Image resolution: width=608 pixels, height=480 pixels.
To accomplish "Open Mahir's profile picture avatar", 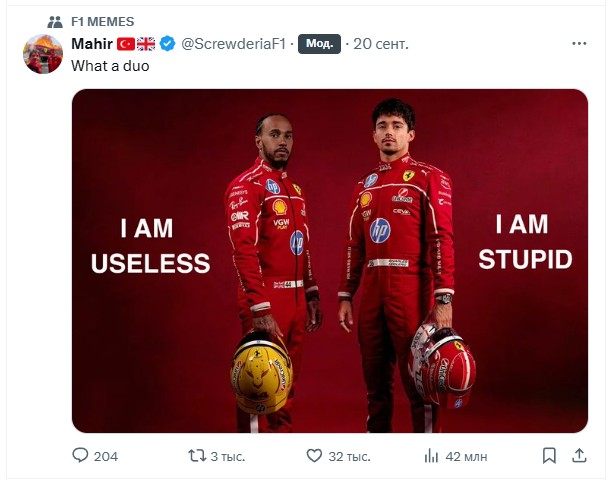I will click(x=43, y=54).
